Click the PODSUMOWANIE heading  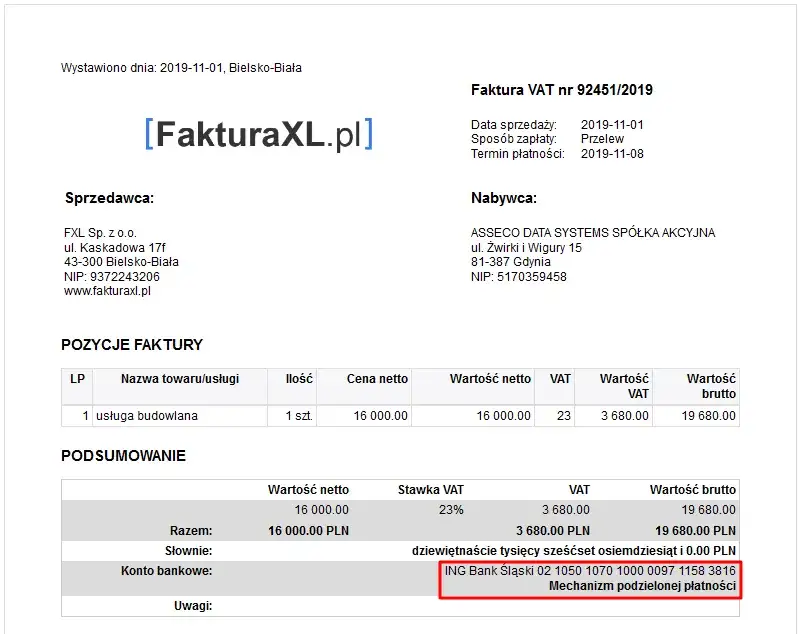click(124, 455)
